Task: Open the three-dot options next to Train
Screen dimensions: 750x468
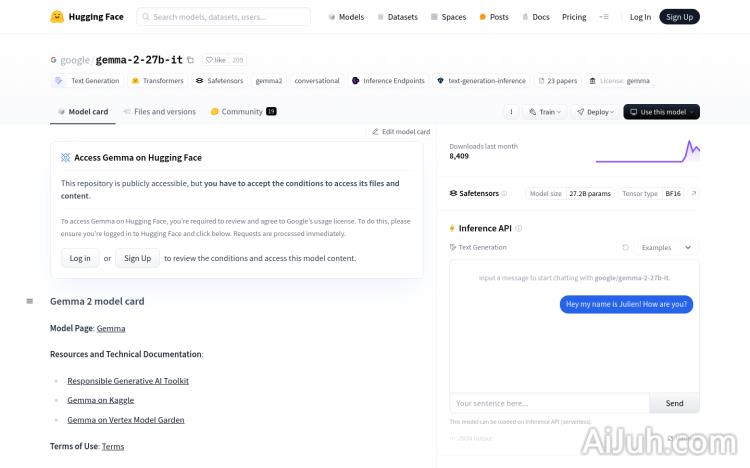Action: coord(511,112)
